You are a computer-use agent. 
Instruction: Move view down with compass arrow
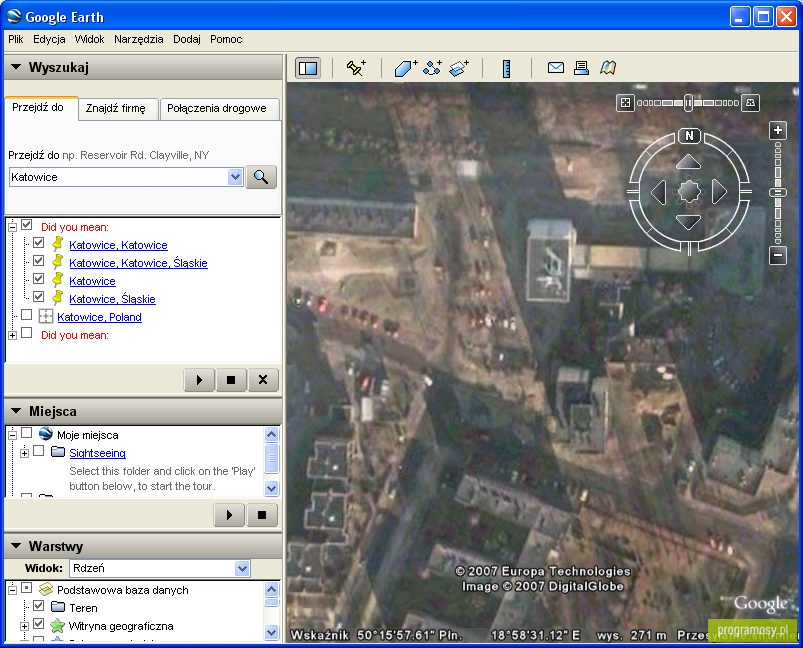click(x=688, y=222)
